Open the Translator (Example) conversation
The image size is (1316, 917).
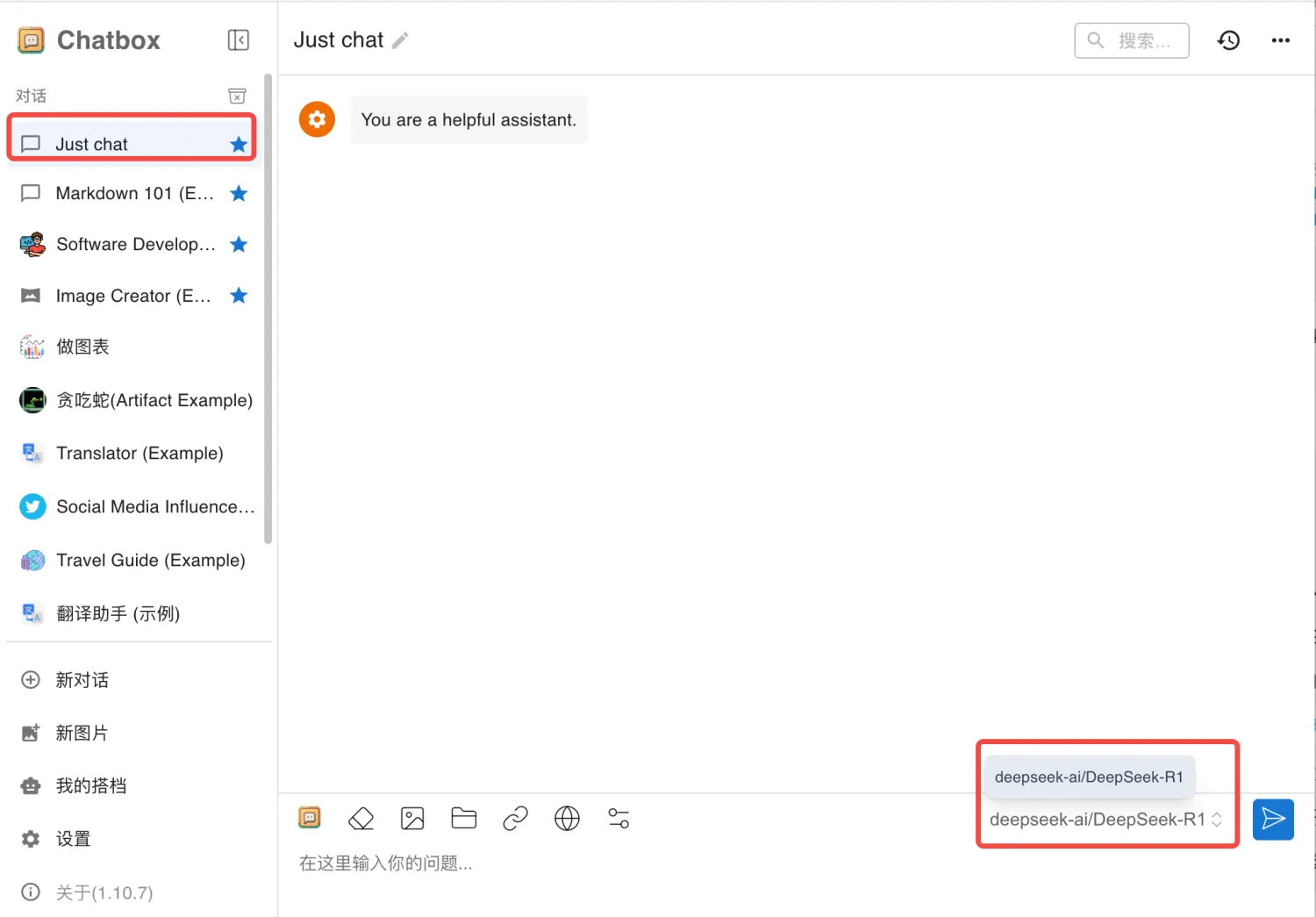click(133, 453)
